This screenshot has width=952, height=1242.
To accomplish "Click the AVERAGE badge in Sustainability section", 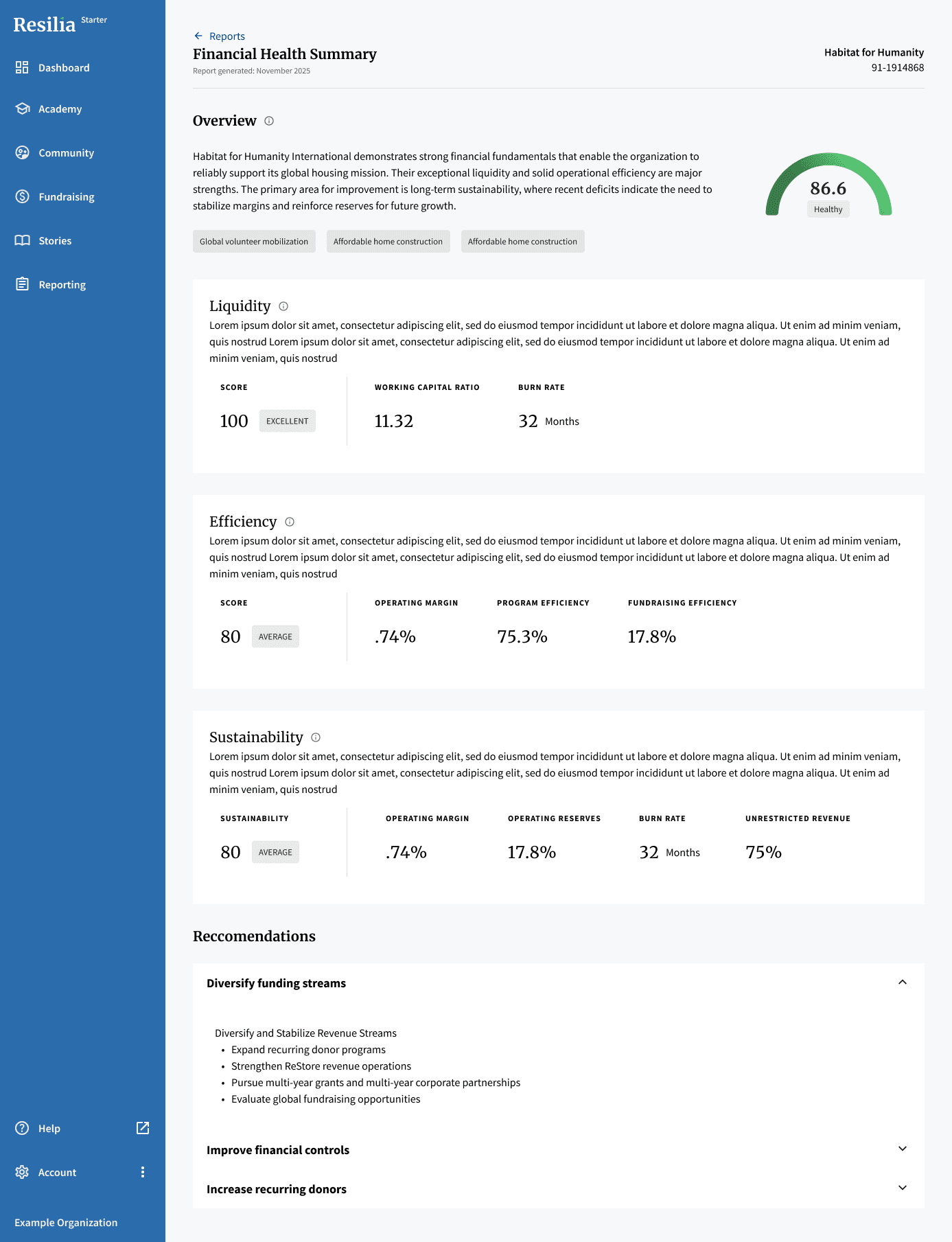I will (x=275, y=852).
